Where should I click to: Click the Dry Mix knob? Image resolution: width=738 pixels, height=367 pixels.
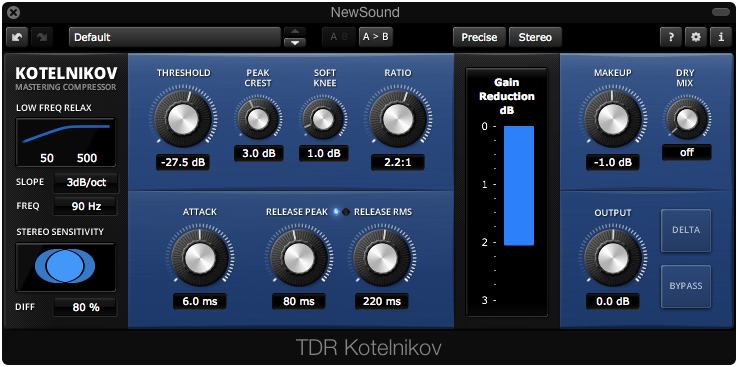pos(687,119)
